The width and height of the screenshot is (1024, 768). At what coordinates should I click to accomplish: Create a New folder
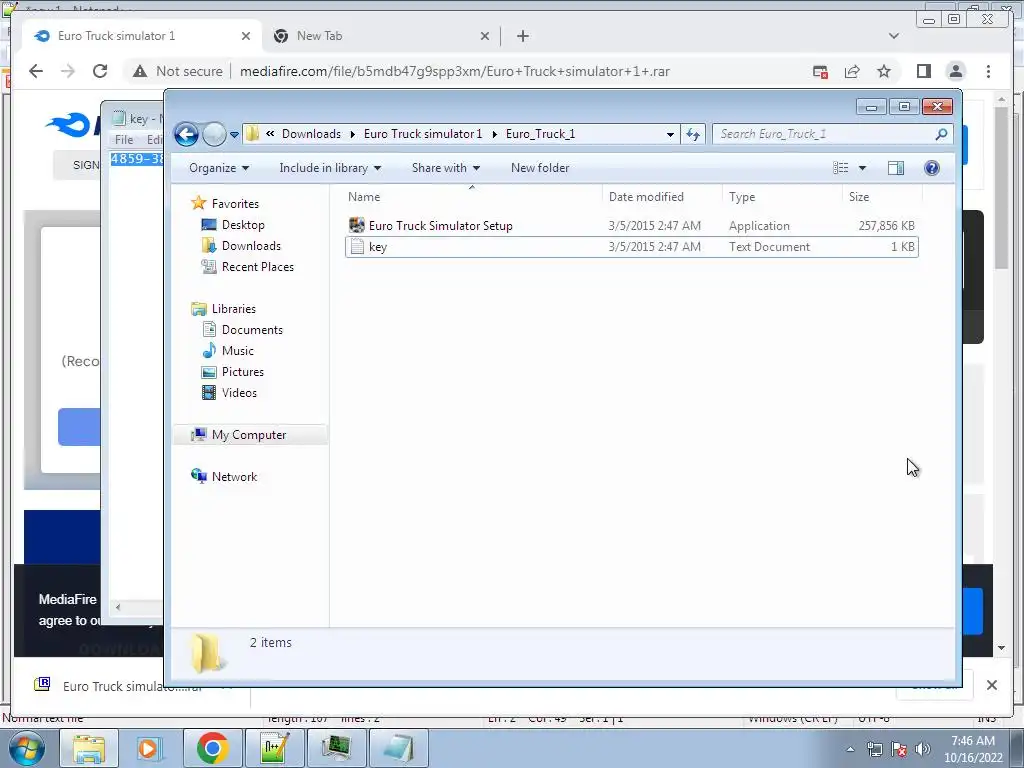[540, 168]
